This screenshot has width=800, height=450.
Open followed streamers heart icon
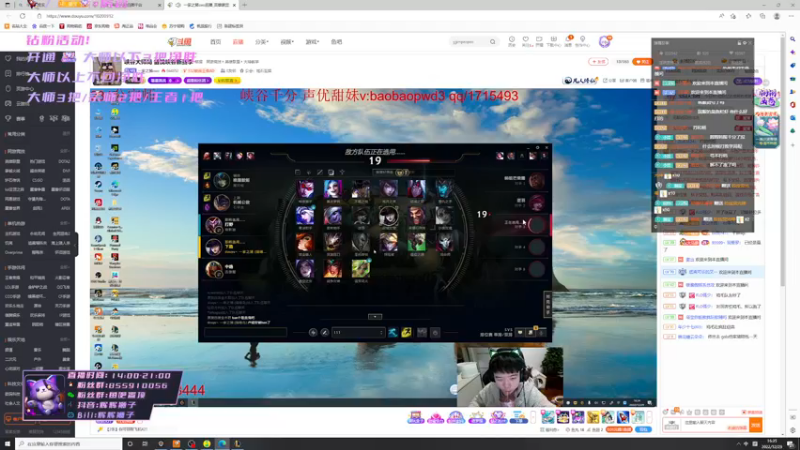pyautogui.click(x=526, y=41)
